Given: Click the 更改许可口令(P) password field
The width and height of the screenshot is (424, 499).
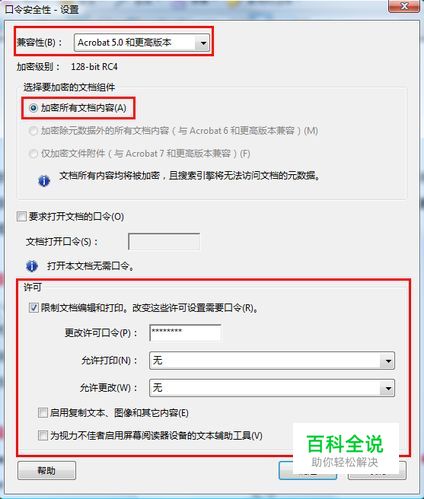Looking at the screenshot, I should click(x=185, y=332).
